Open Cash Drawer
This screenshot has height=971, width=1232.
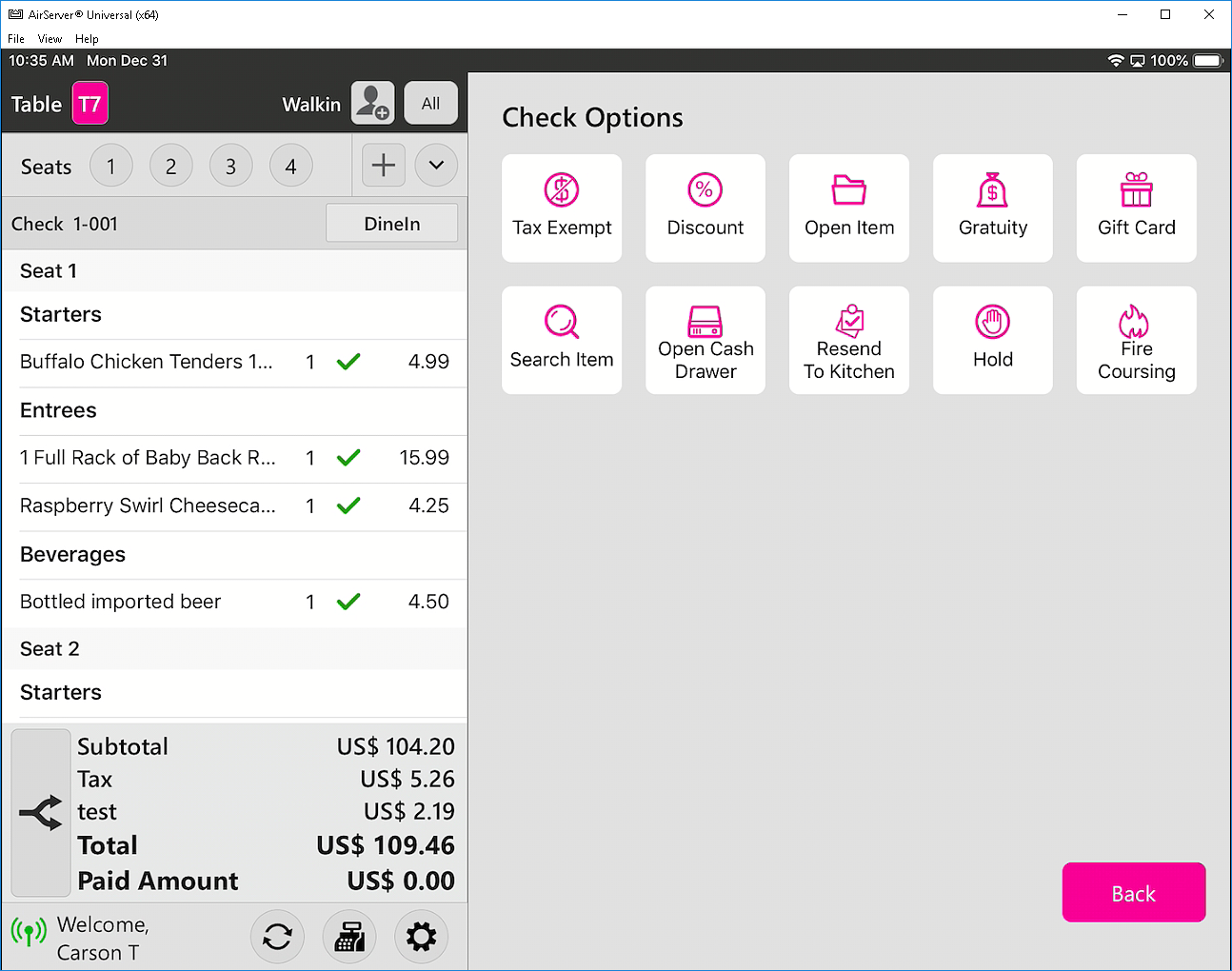705,340
